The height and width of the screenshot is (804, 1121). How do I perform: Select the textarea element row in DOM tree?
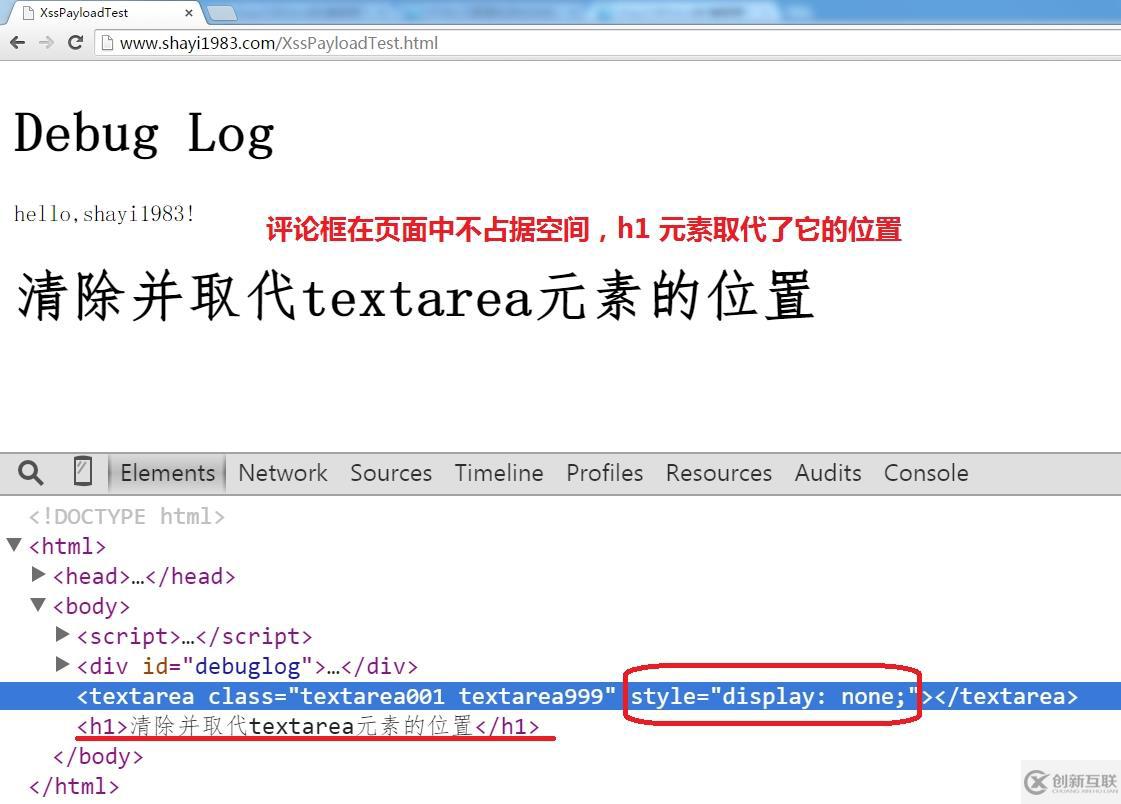[560, 696]
